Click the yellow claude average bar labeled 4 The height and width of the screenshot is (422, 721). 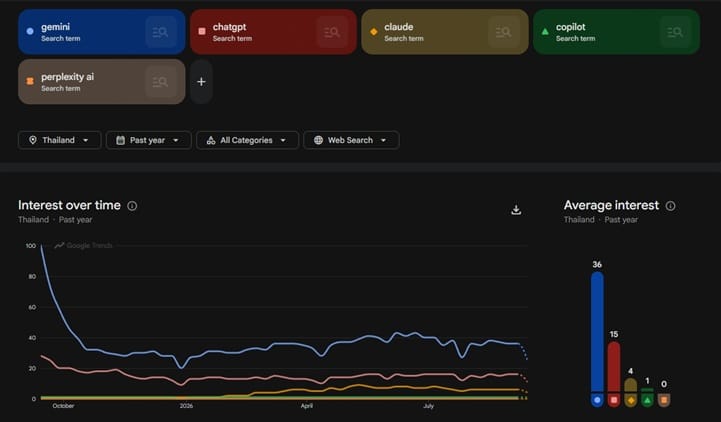click(630, 385)
